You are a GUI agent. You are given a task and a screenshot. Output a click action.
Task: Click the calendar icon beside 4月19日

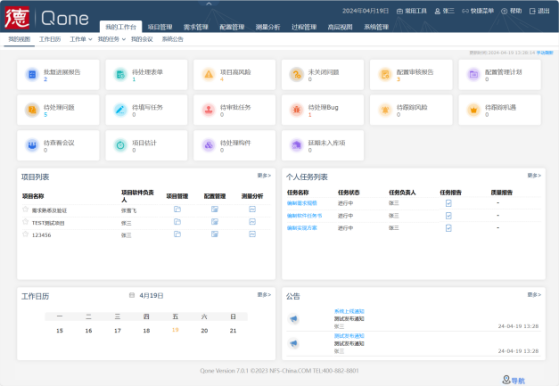[132, 295]
